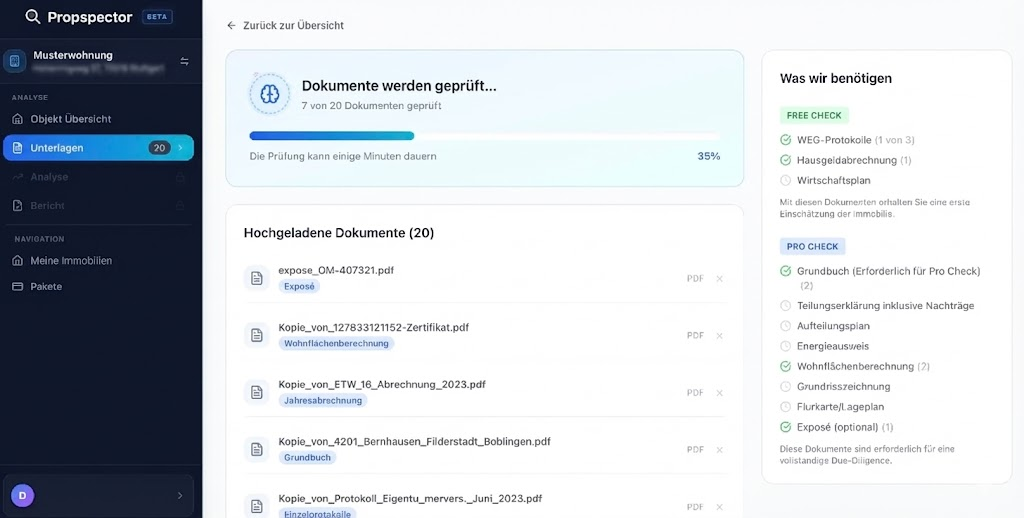Click the Exposé (optional) check icon
Image resolution: width=1024 pixels, height=518 pixels.
pyautogui.click(x=786, y=427)
